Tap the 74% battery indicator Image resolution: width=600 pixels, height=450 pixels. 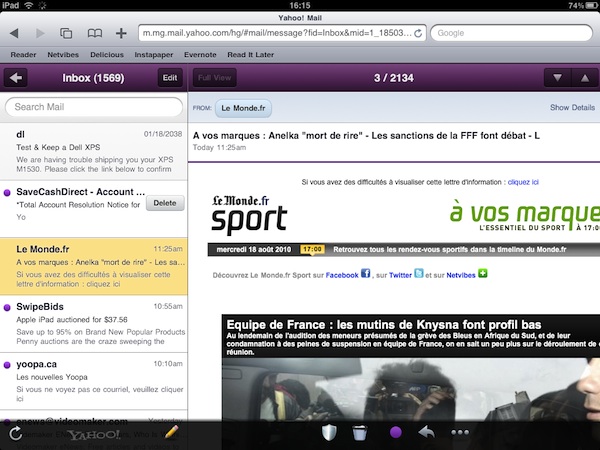[582, 5]
